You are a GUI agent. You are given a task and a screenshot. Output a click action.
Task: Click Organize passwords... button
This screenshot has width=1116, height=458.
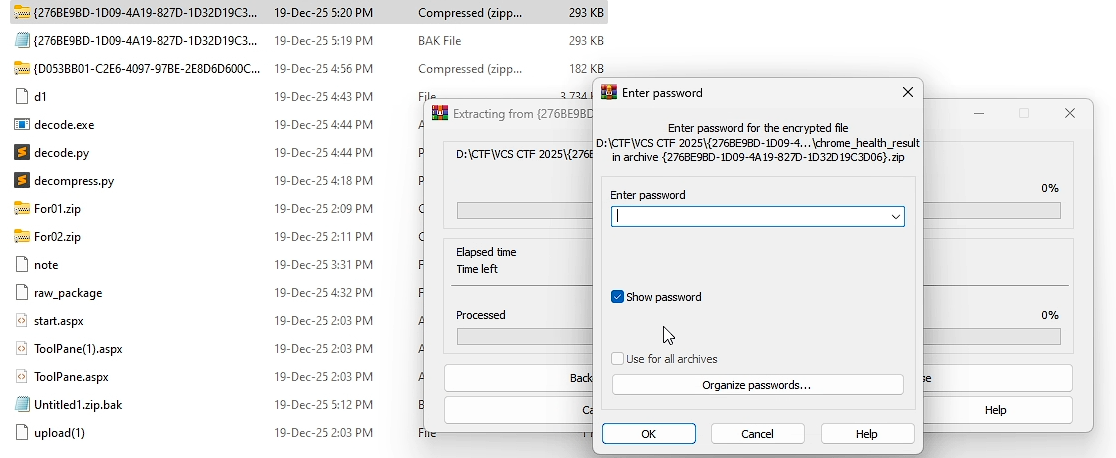tap(757, 385)
